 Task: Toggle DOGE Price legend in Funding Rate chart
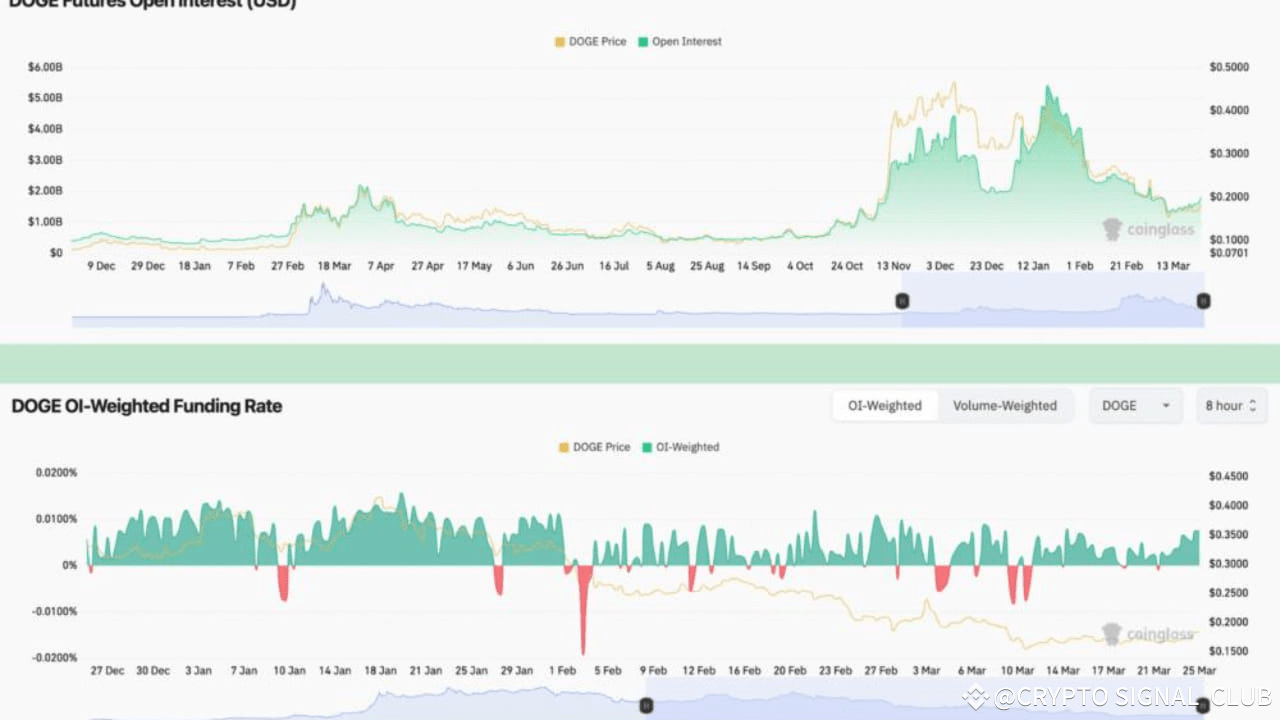(x=594, y=447)
